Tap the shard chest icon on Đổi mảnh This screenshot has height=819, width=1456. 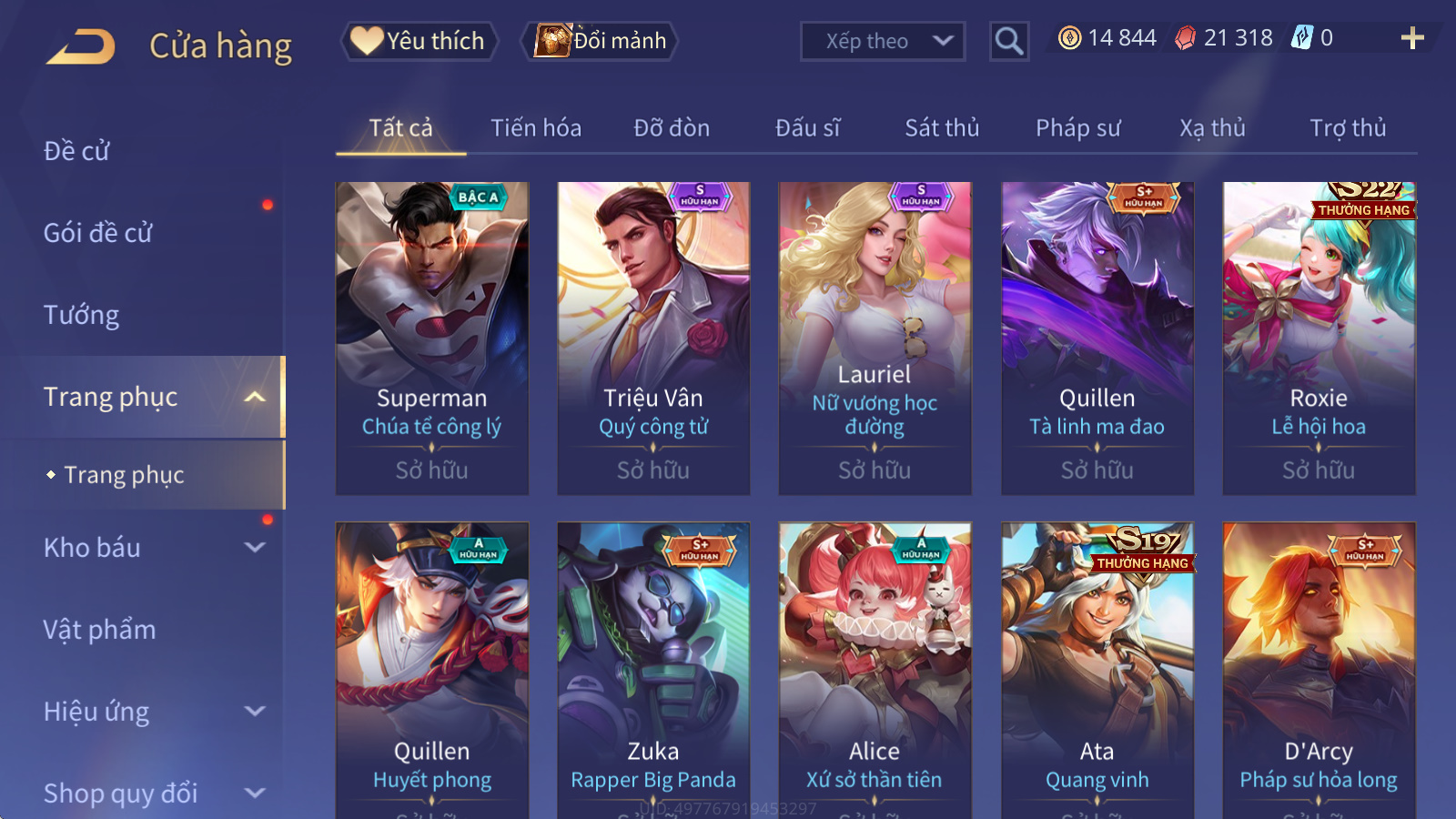[553, 41]
